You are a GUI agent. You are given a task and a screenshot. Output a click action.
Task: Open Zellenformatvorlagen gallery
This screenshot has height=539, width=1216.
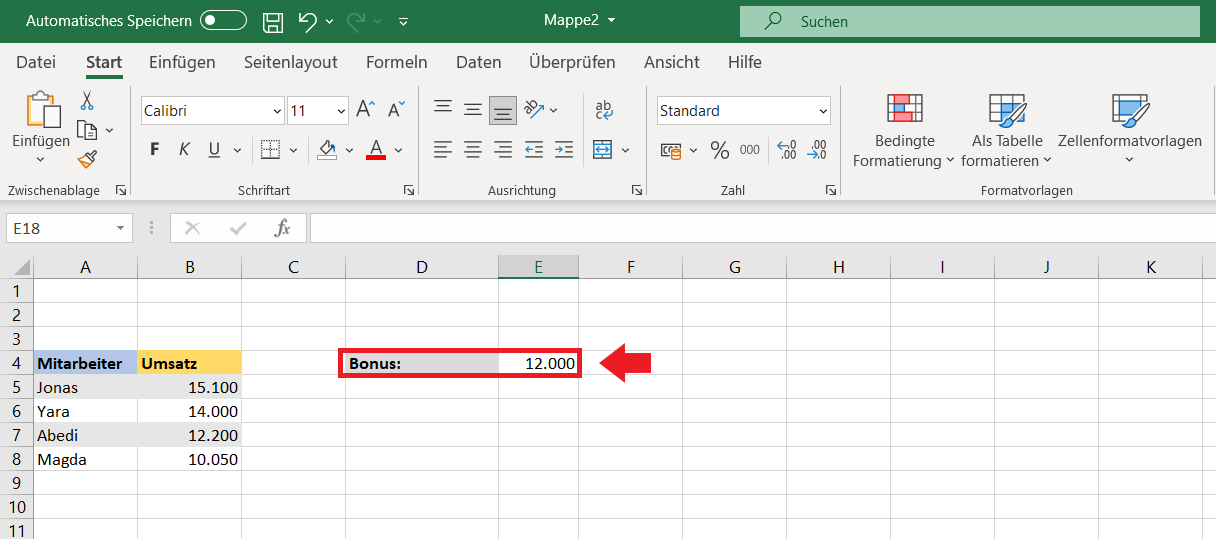(1130, 131)
